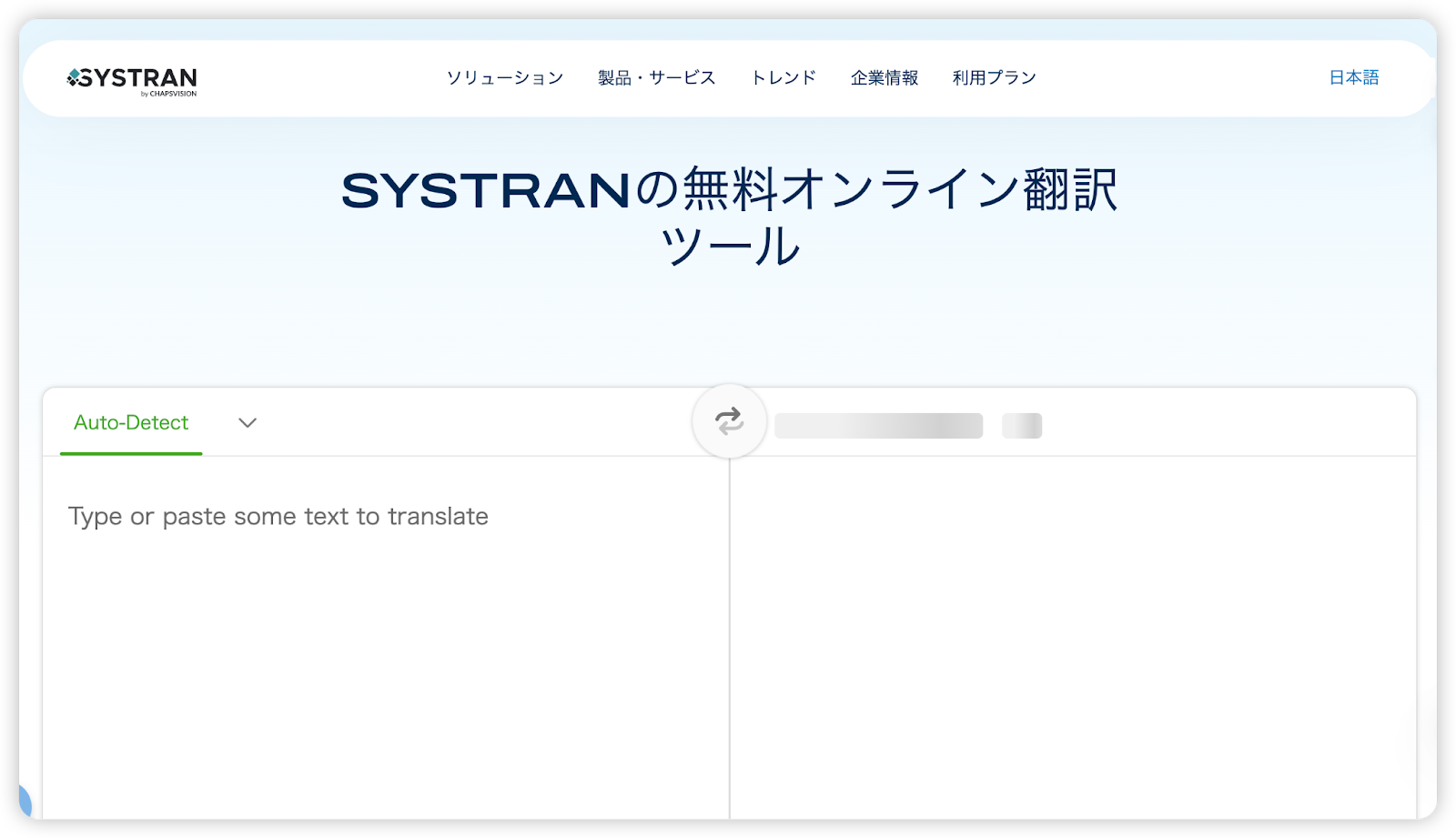Open the ソリューション menu
The height and width of the screenshot is (838, 1456).
pos(505,78)
